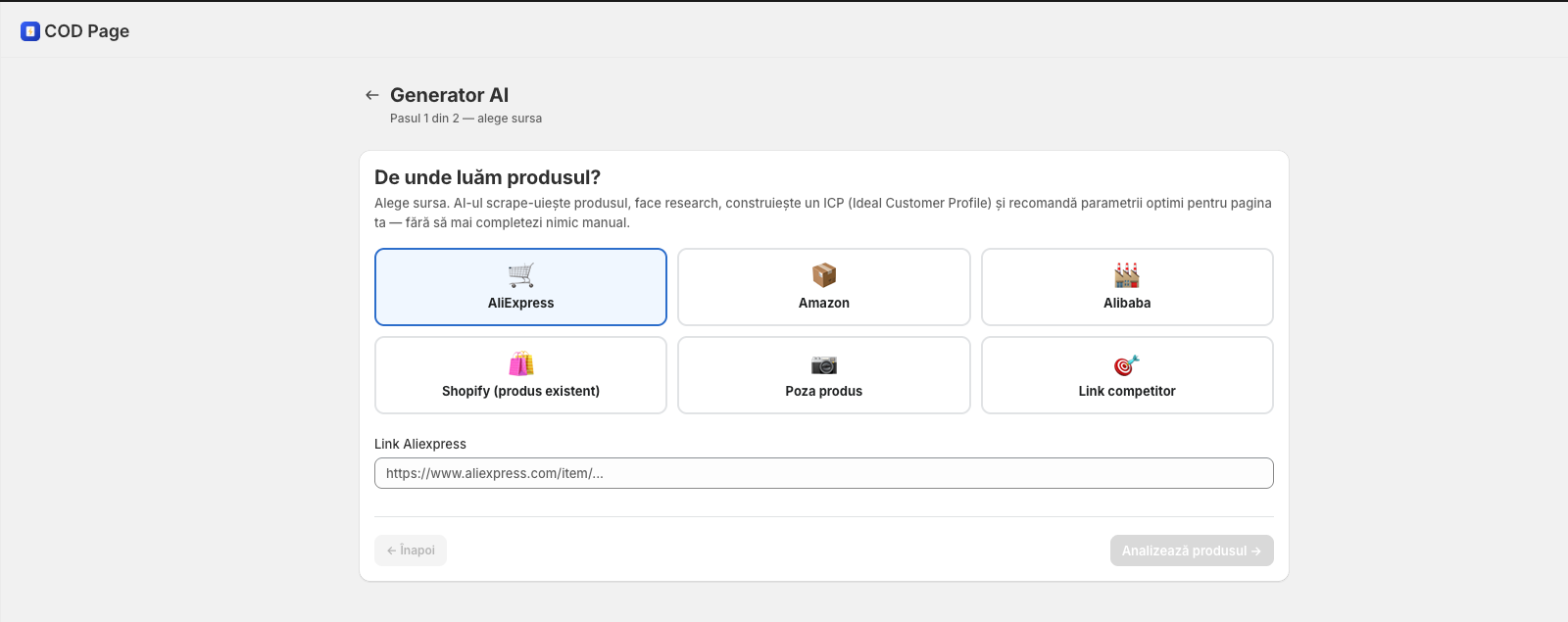The height and width of the screenshot is (622, 1568).
Task: Choose the Link competitor source option
Action: tap(1127, 375)
